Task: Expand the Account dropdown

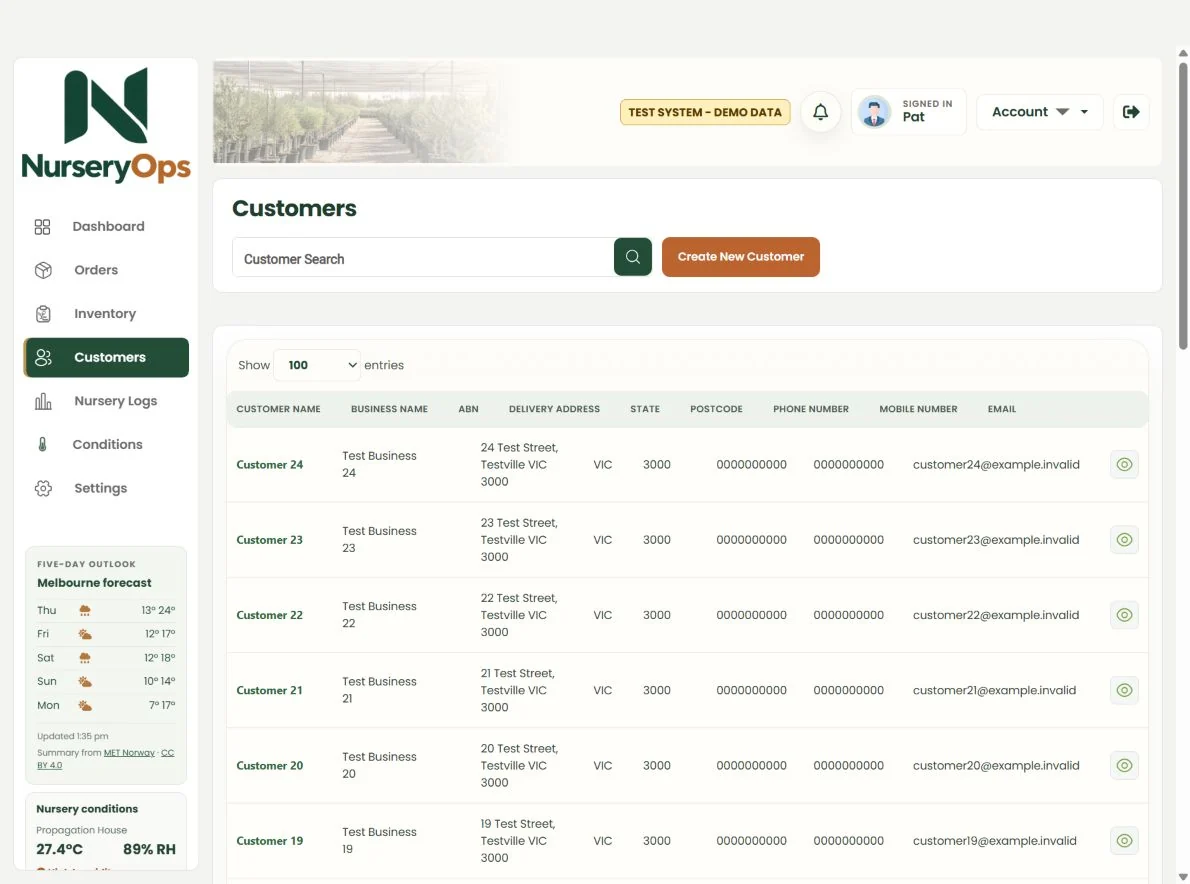Action: click(1039, 112)
